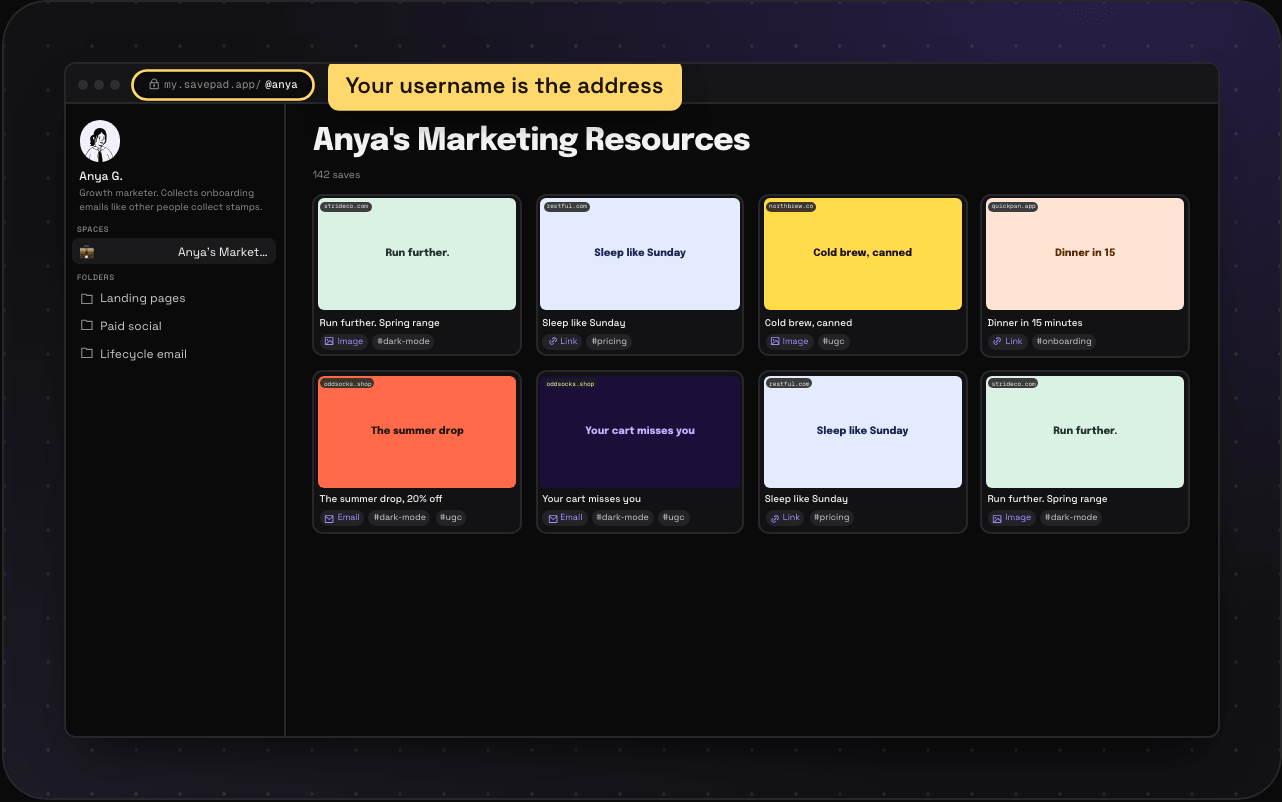Select #ugc tag on summer drop card
This screenshot has height=802, width=1282.
click(451, 518)
